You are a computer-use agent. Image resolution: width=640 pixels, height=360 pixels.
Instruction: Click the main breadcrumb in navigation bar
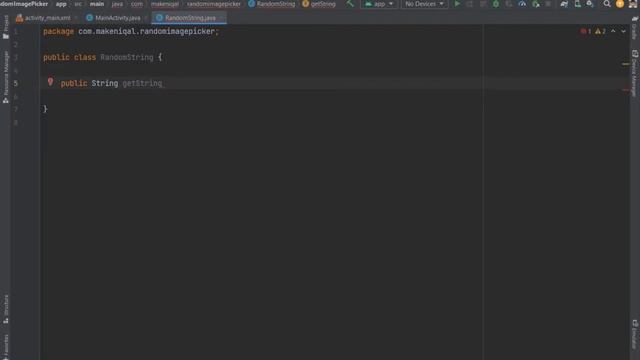coord(97,4)
